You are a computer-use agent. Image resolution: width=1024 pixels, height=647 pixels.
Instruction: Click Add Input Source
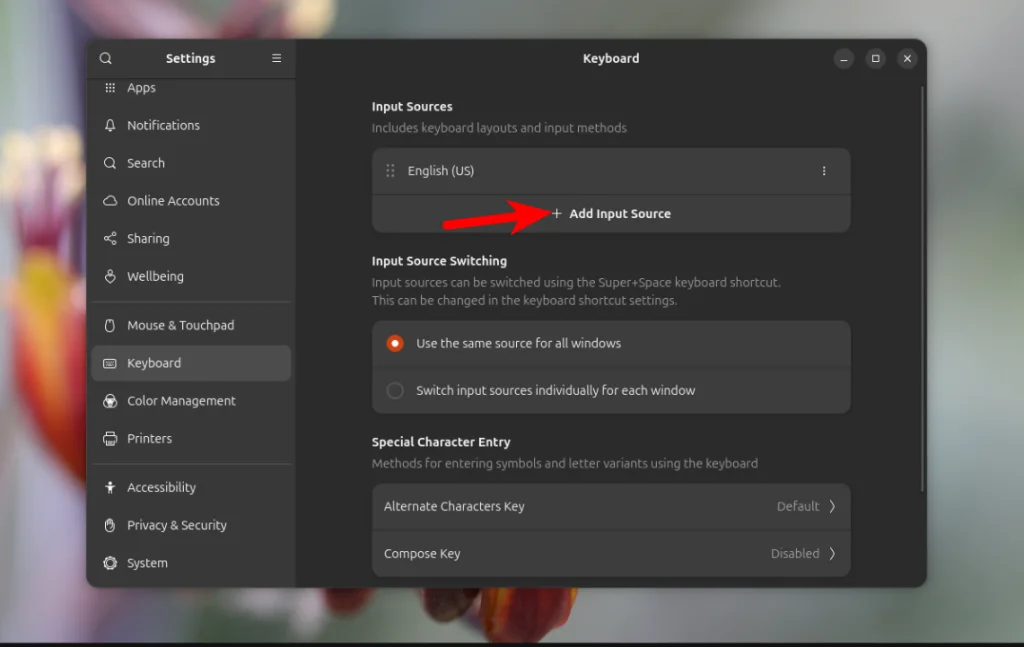611,213
